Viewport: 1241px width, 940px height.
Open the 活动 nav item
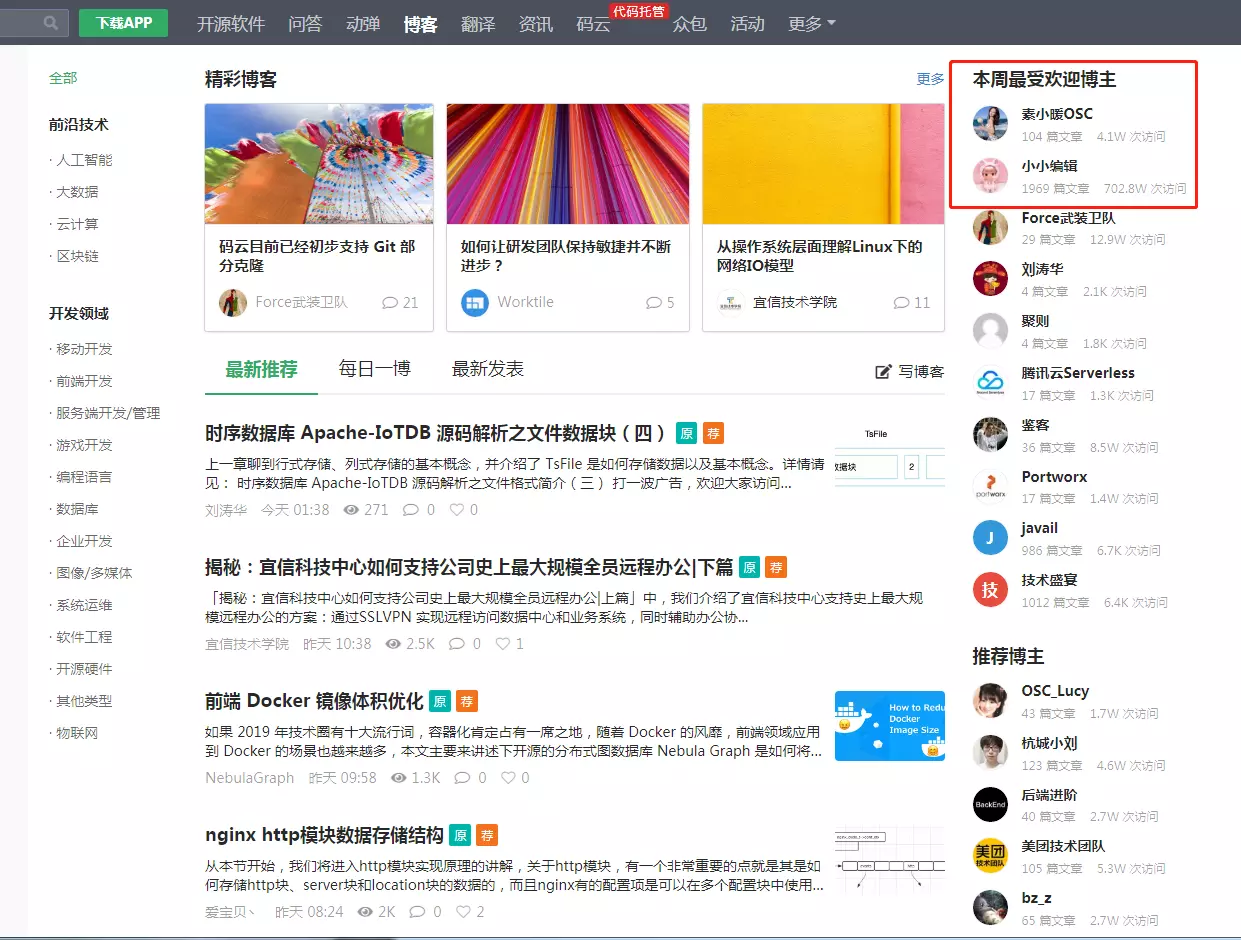click(747, 24)
